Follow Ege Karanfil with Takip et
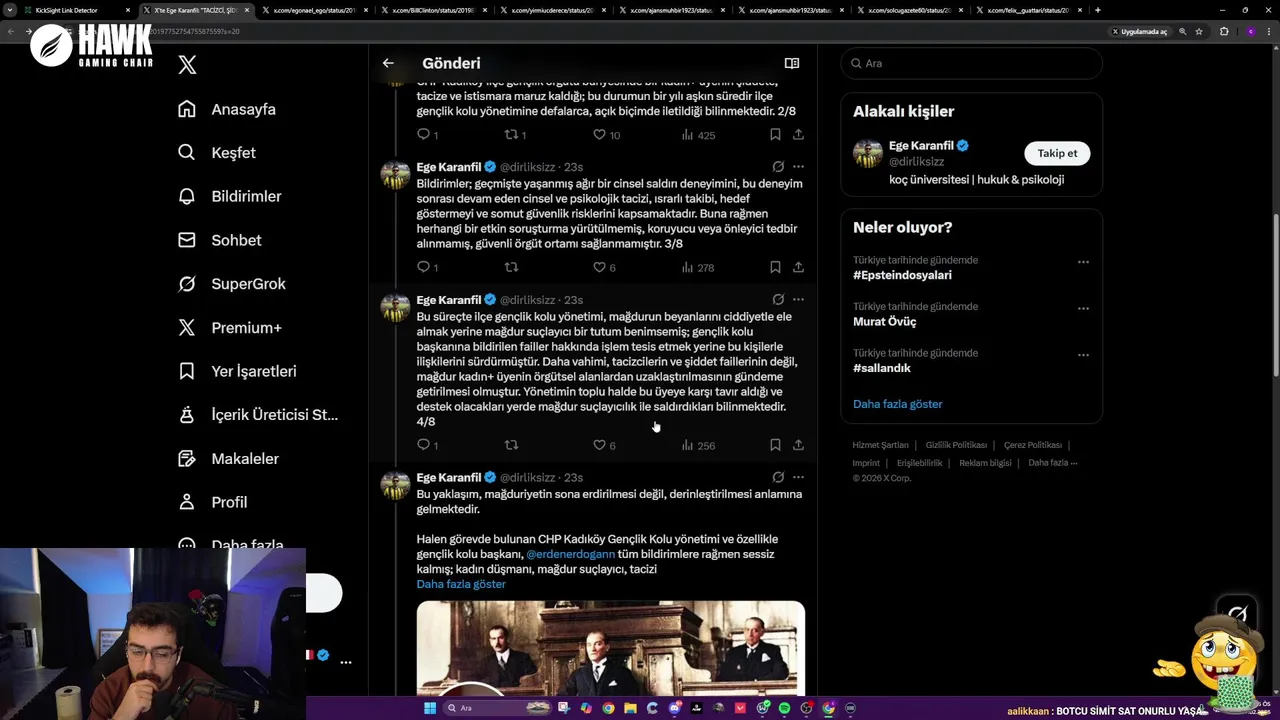The image size is (1280, 720). pyautogui.click(x=1057, y=153)
